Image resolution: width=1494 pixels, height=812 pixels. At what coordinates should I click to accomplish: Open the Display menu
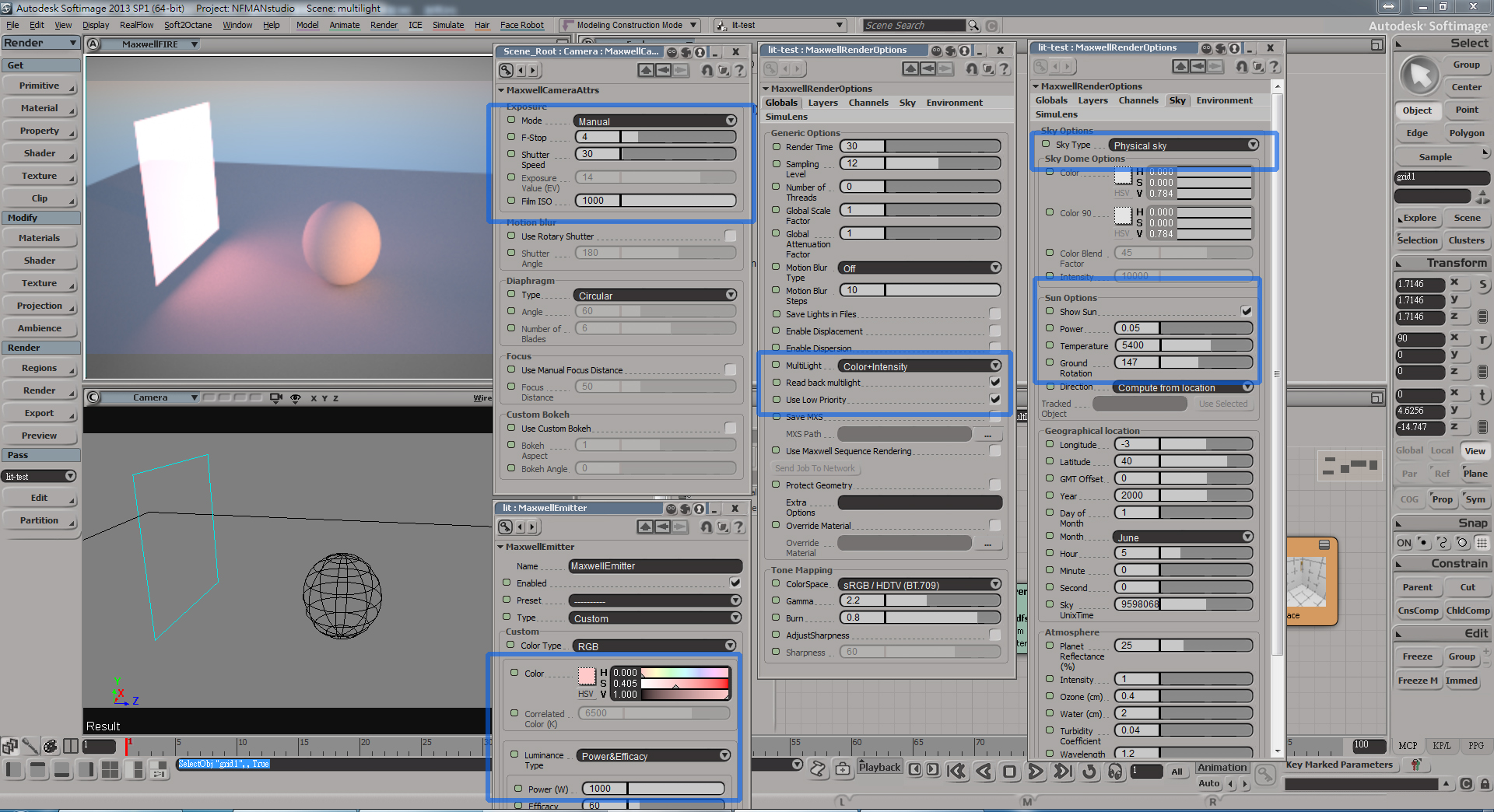click(96, 26)
